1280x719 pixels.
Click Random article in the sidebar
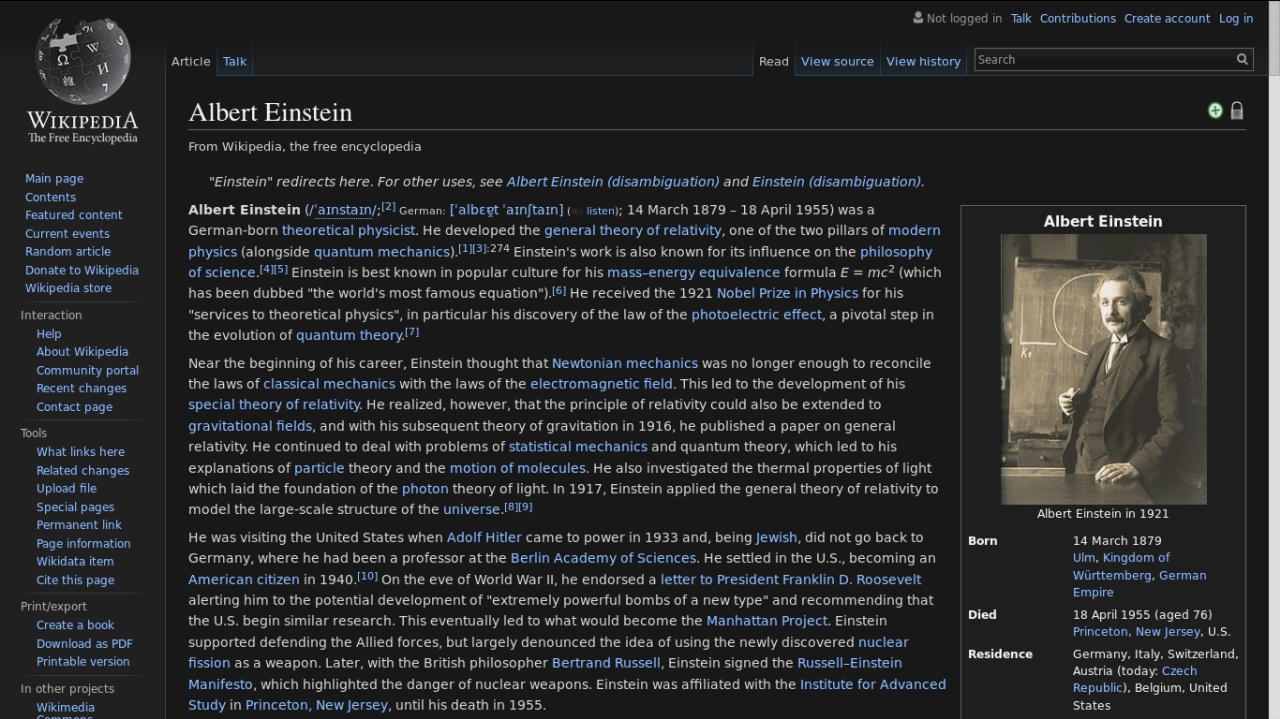pyautogui.click(x=67, y=251)
